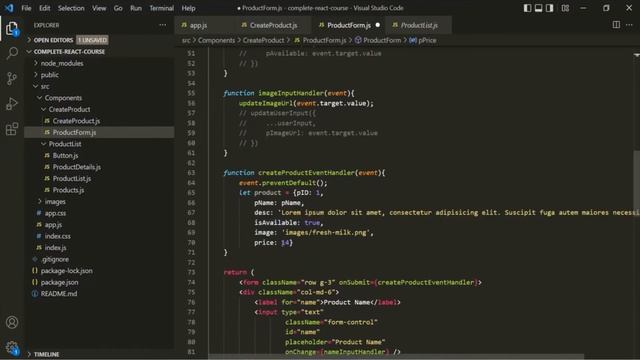This screenshot has width=640, height=360.
Task: Open the Explorer view in activity bar
Action: [x=12, y=29]
